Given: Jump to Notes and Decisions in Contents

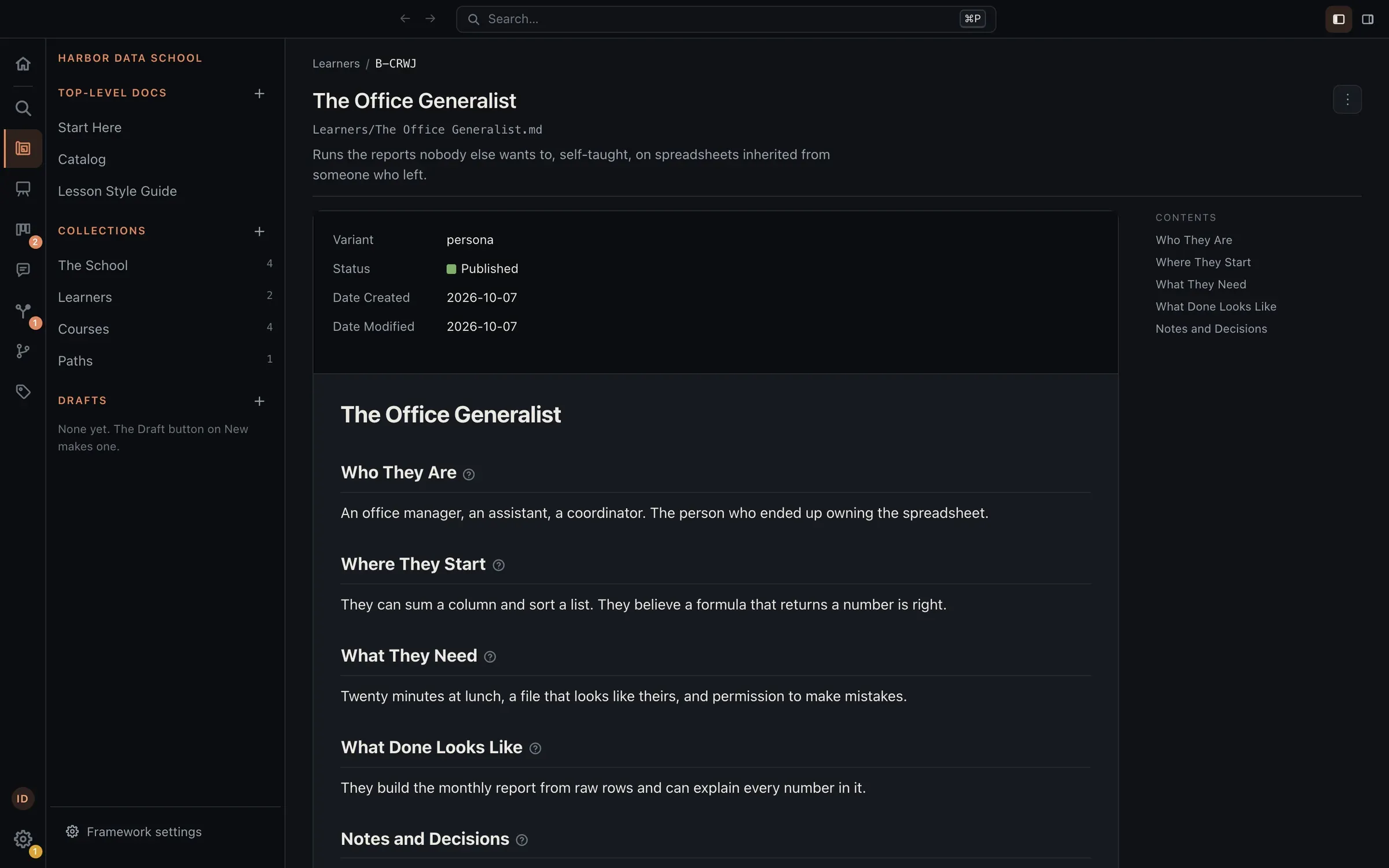Looking at the screenshot, I should coord(1211,329).
